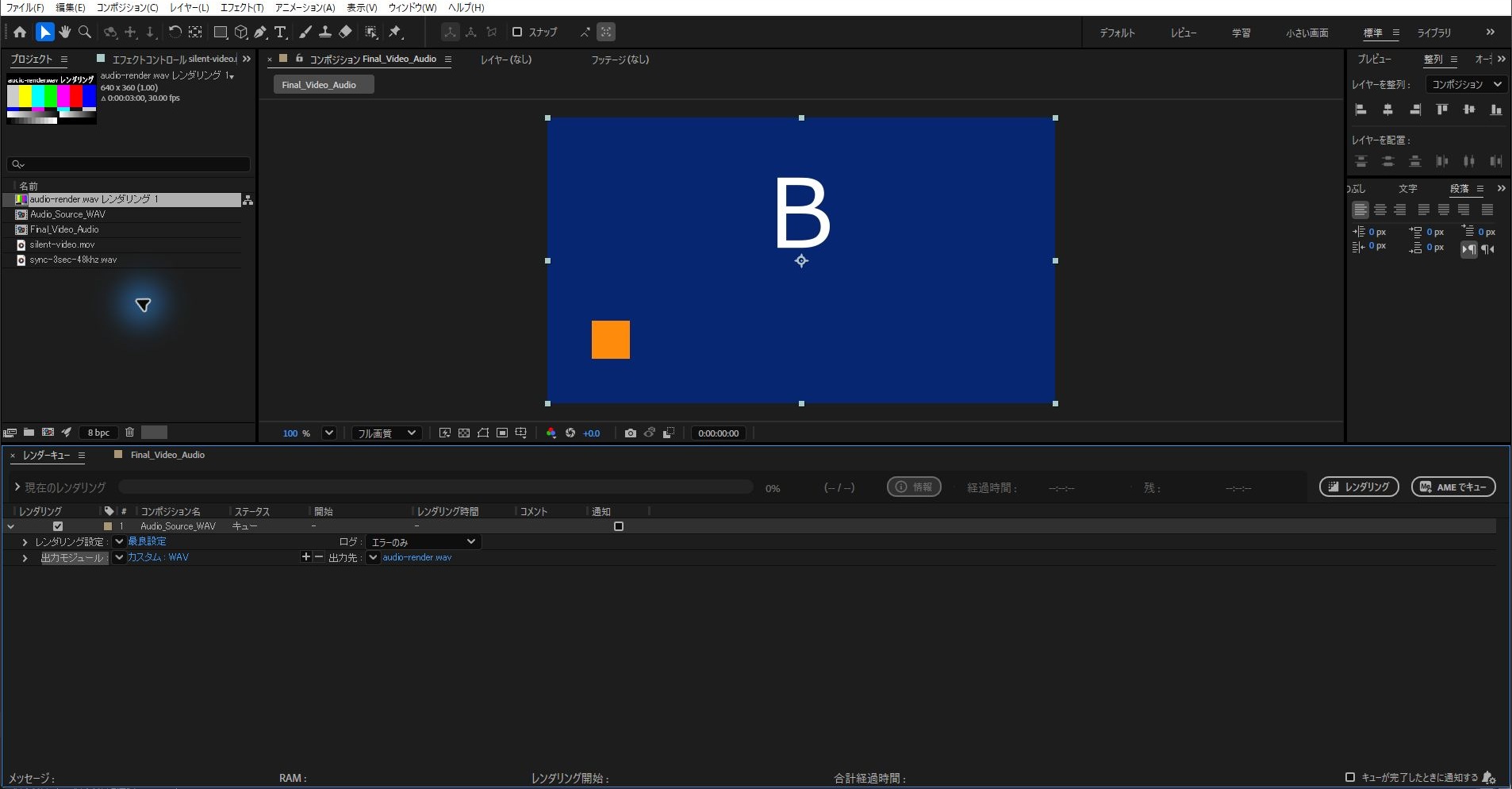Select the Horizontal Type tool
1512x789 pixels.
point(280,32)
